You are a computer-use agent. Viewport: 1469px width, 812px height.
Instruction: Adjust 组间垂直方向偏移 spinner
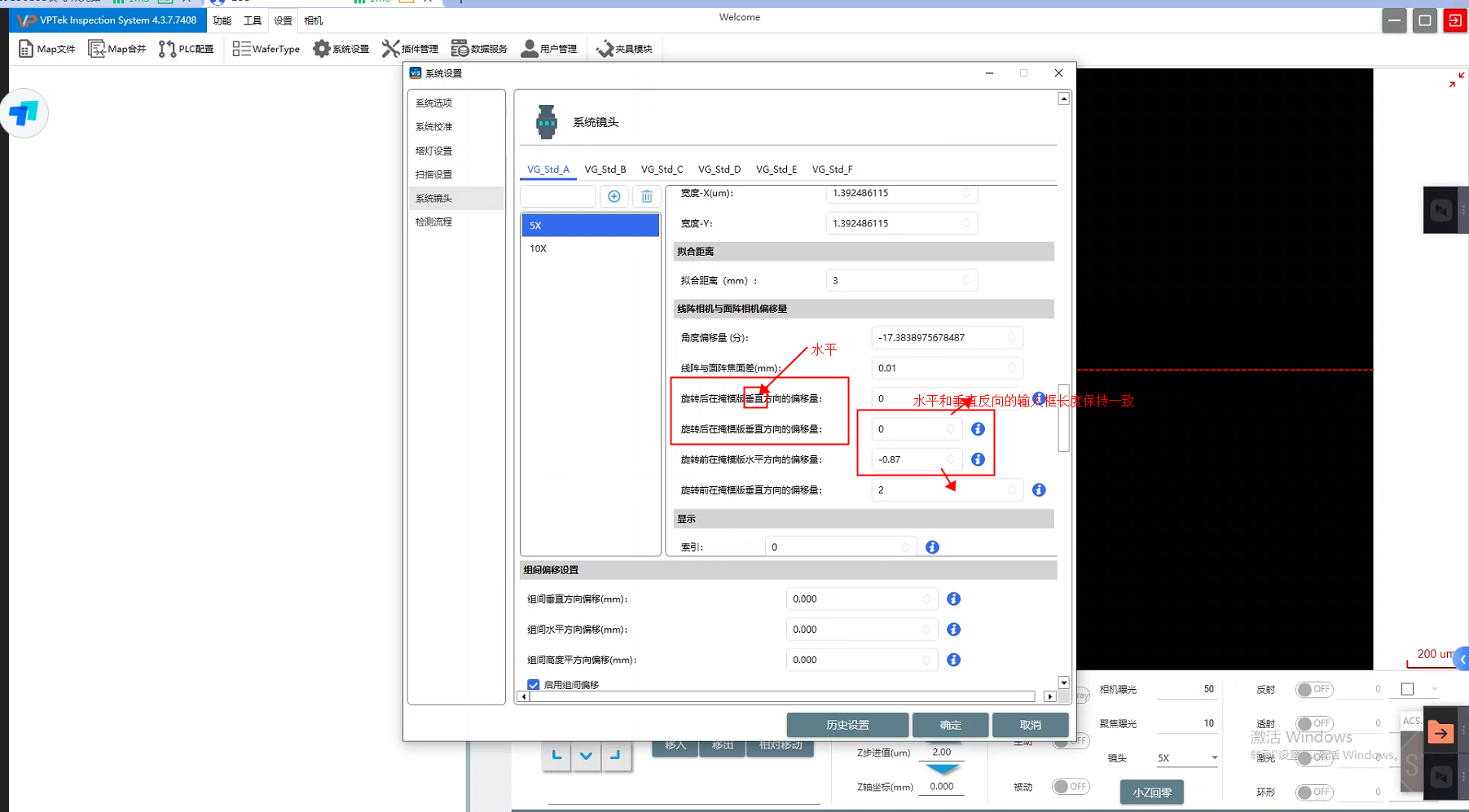(x=926, y=599)
